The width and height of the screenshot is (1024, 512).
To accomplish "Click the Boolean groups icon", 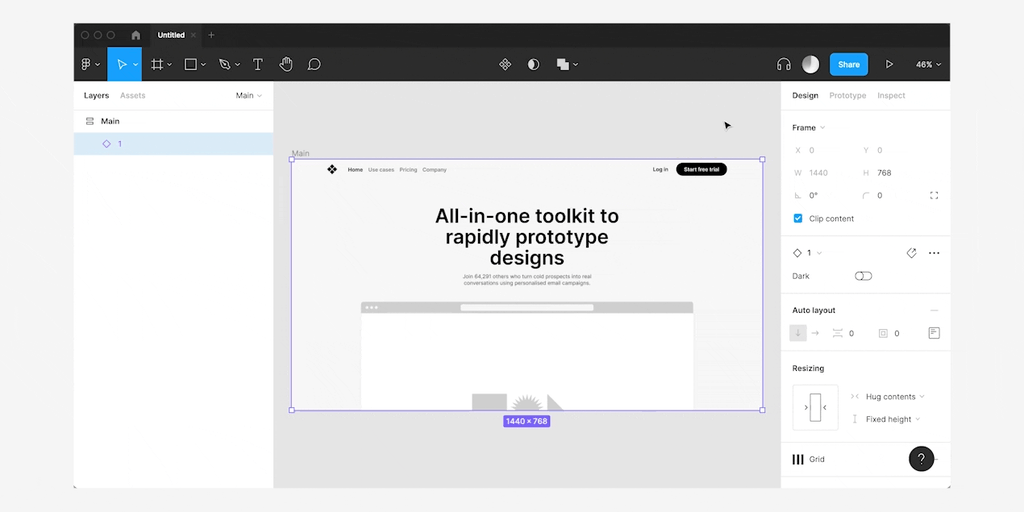I will coord(562,64).
